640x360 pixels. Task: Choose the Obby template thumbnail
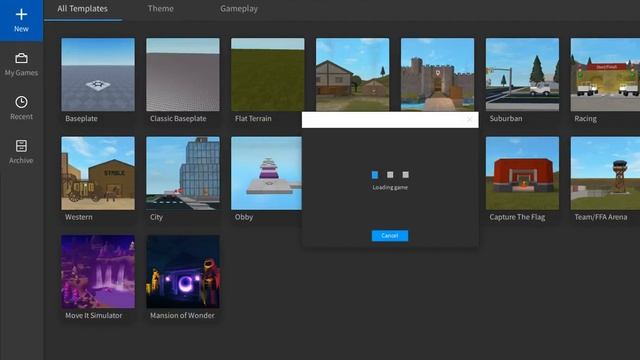pyautogui.click(x=266, y=173)
